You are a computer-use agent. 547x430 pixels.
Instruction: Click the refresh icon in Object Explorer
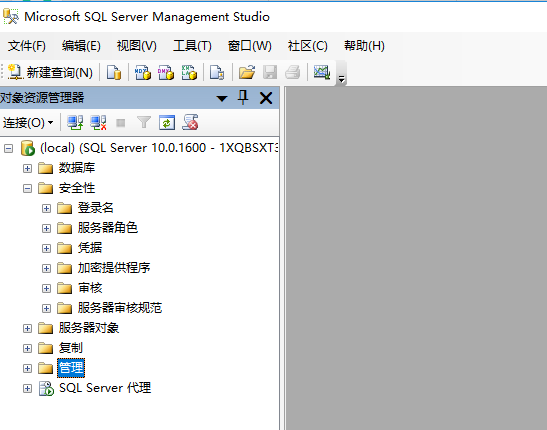click(167, 123)
